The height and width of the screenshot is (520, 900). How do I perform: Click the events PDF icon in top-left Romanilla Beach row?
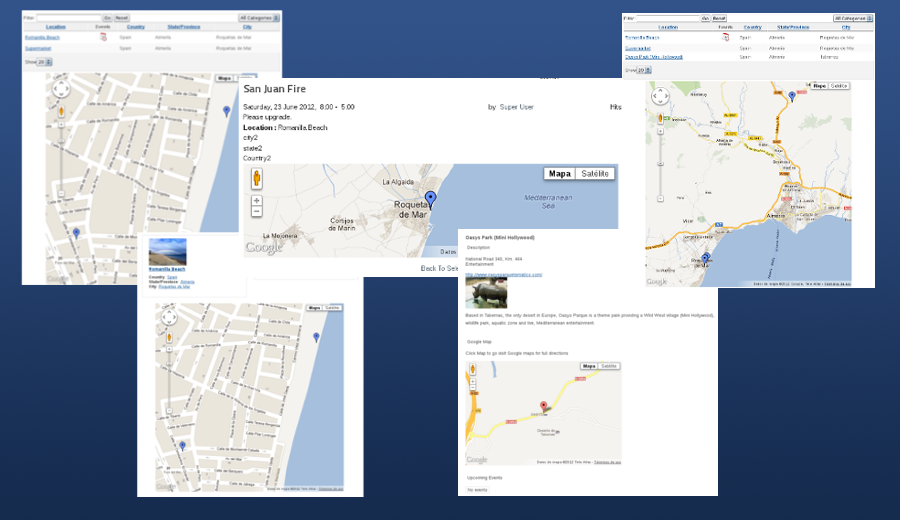click(x=102, y=37)
